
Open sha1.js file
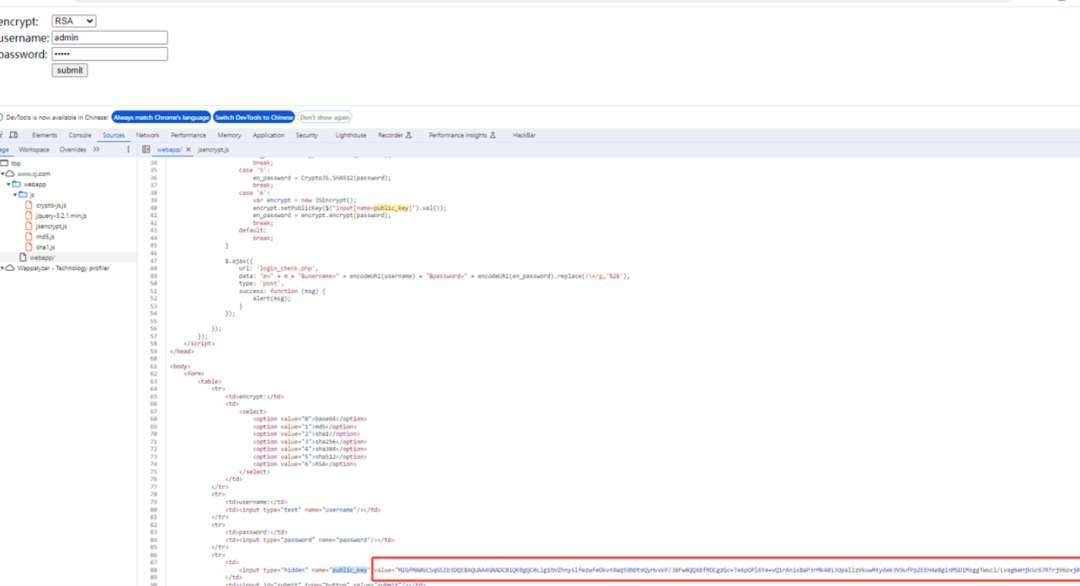[45, 247]
